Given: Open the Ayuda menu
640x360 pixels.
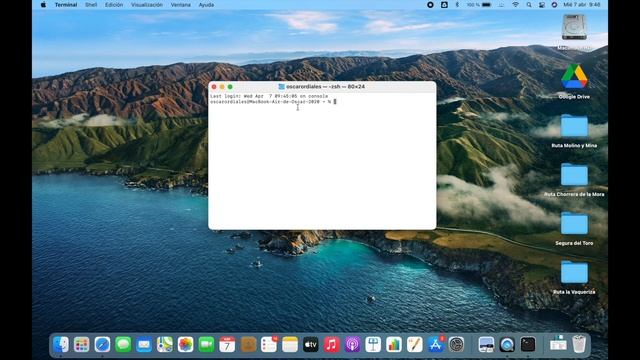Looking at the screenshot, I should [206, 5].
